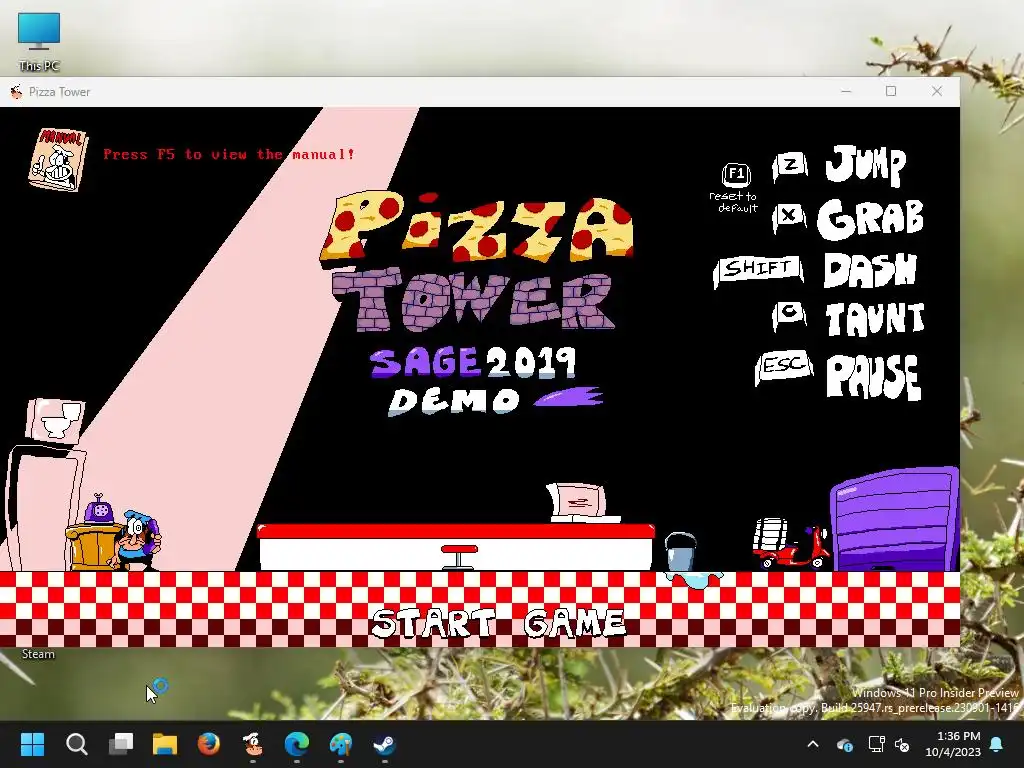Click the purple pizza oven

click(x=895, y=520)
